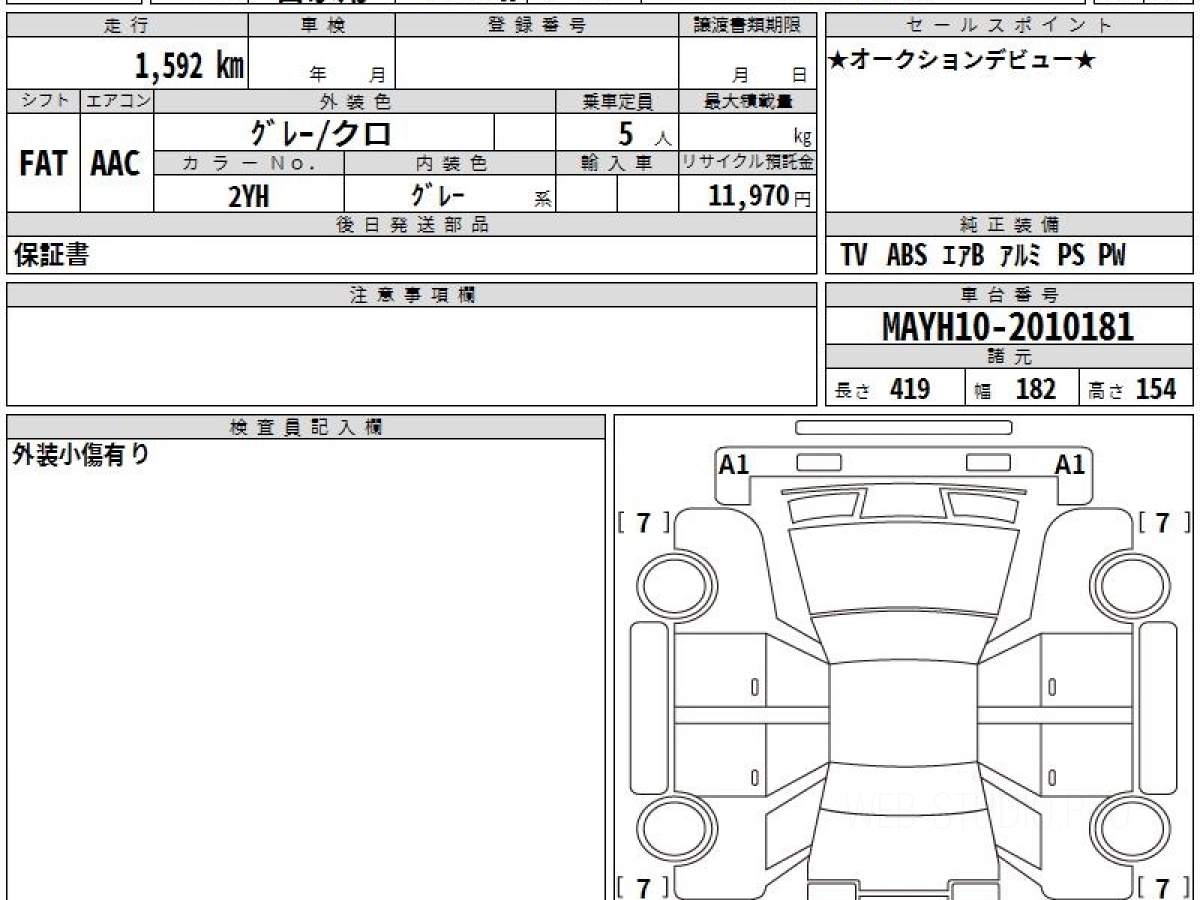The height and width of the screenshot is (900, 1200).
Task: Select the upper-left [7] tire marker
Action: click(x=644, y=522)
